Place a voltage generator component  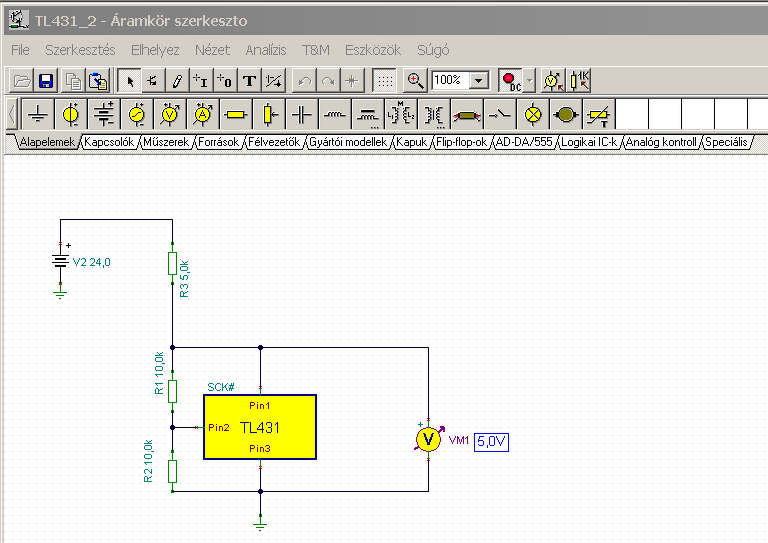click(x=137, y=115)
